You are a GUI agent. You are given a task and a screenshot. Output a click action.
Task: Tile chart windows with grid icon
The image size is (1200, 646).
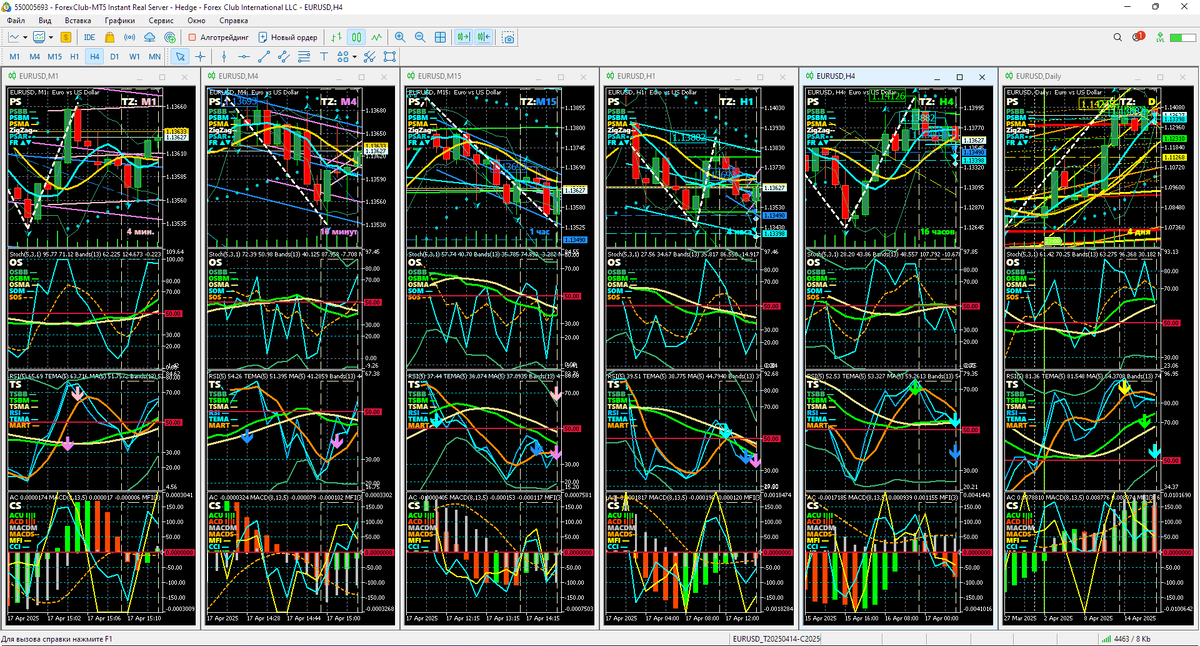440,37
